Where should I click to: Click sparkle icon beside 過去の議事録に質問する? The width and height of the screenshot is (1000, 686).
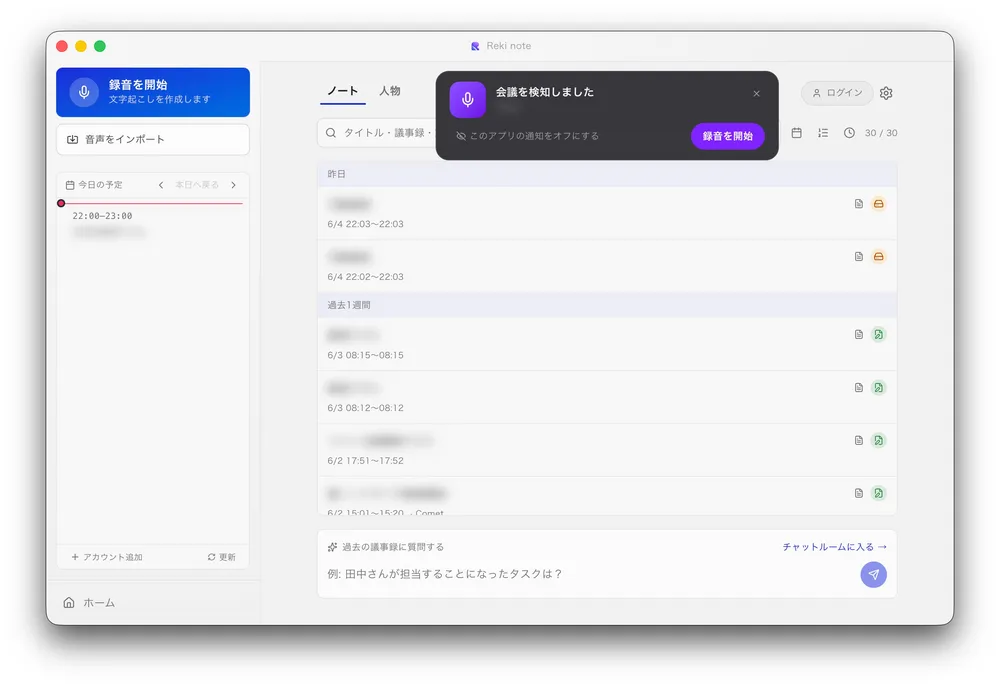[332, 547]
